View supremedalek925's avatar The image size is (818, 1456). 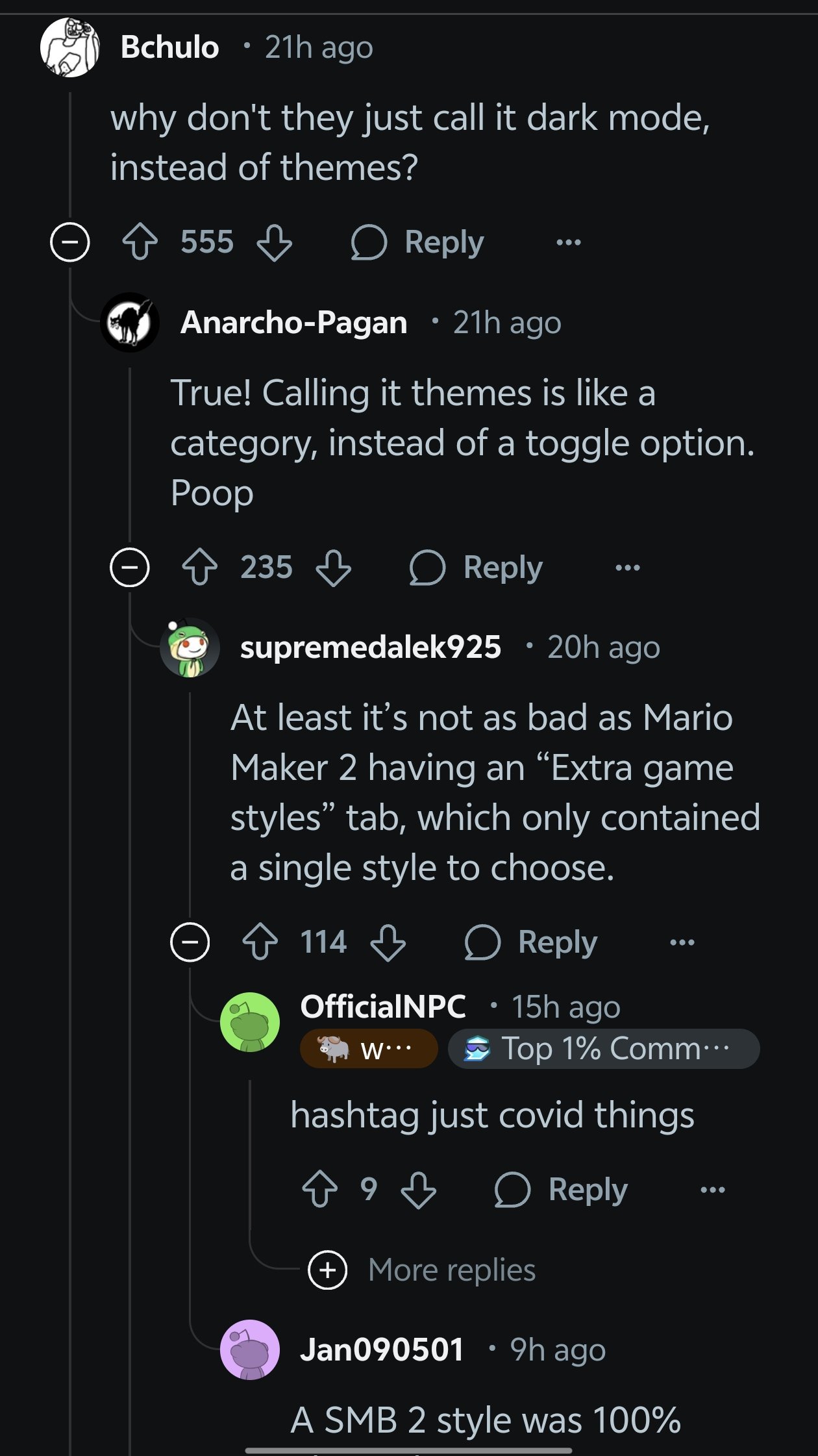pos(190,647)
